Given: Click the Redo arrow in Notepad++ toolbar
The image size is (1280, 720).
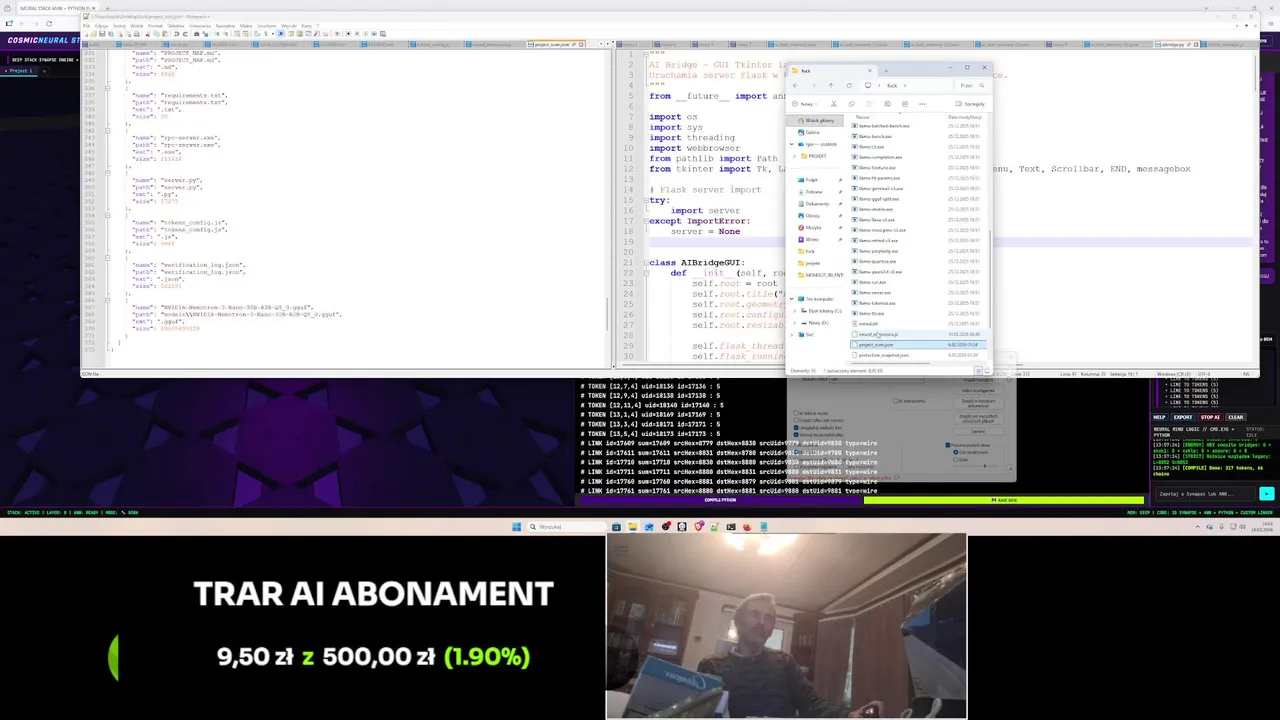Looking at the screenshot, I should point(185,34).
